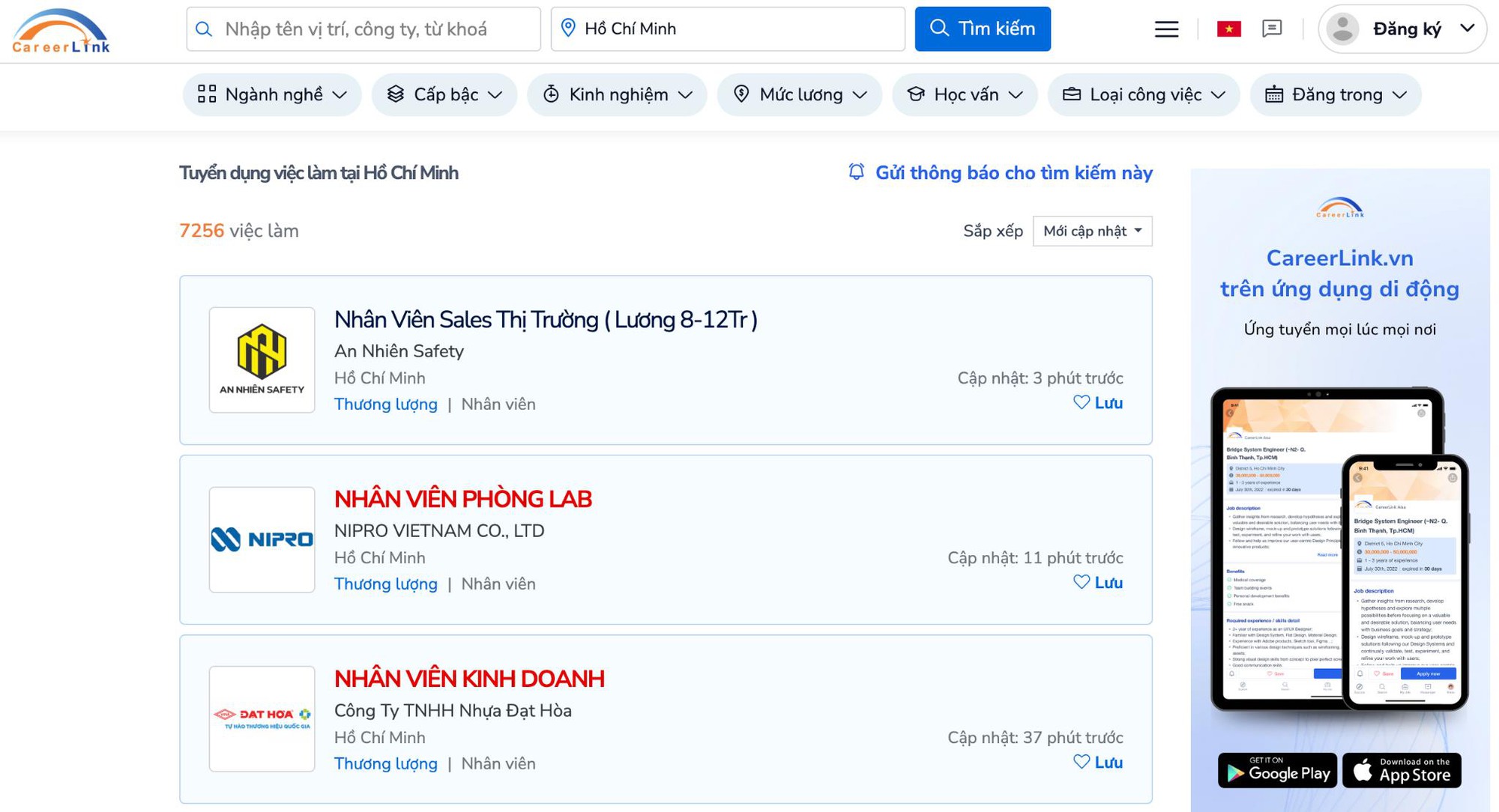This screenshot has width=1499, height=812.
Task: Click the Vietnam flag language icon
Action: 1228,28
